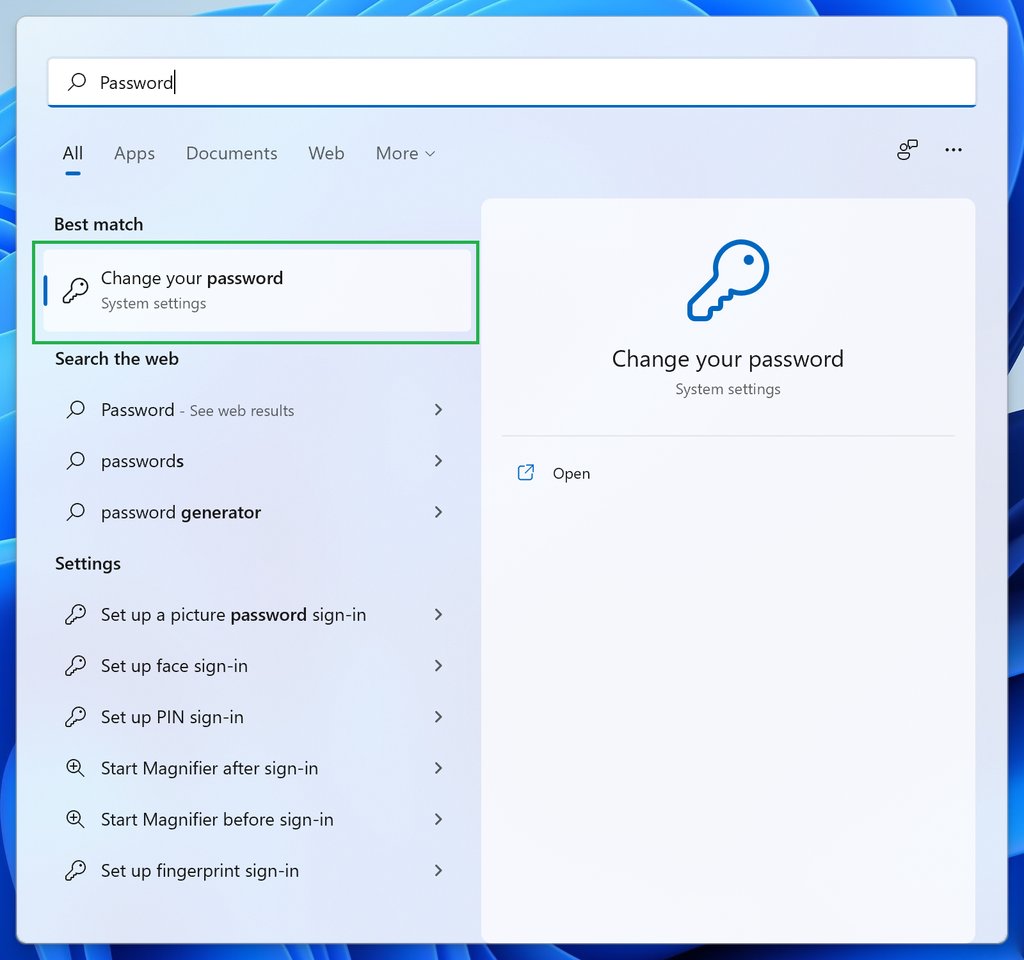Click the key icon next to Set up face sign-in

point(76,666)
